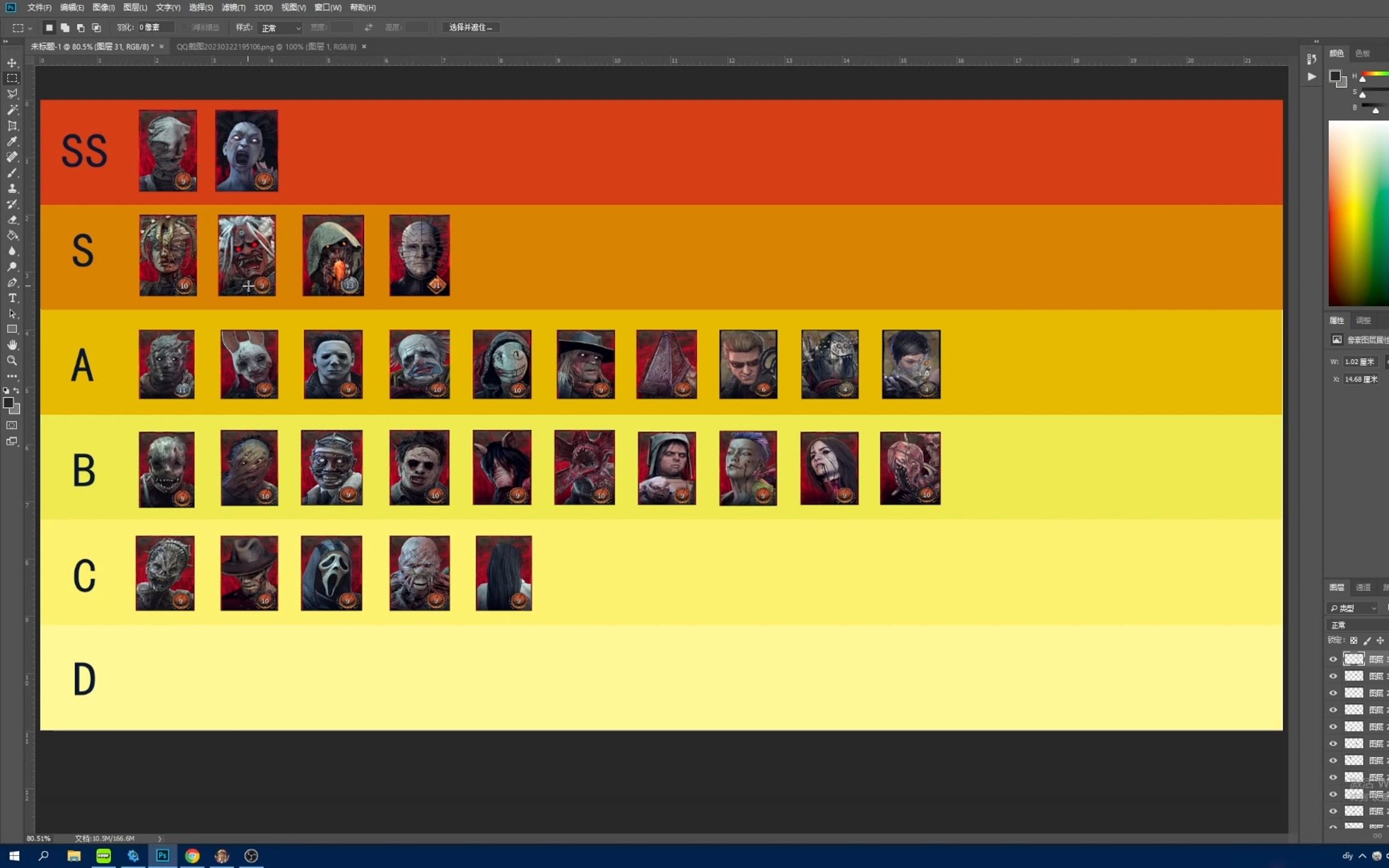Click the pixel layer properties icon
Screen dimensions: 1389x868
(x=1337, y=339)
